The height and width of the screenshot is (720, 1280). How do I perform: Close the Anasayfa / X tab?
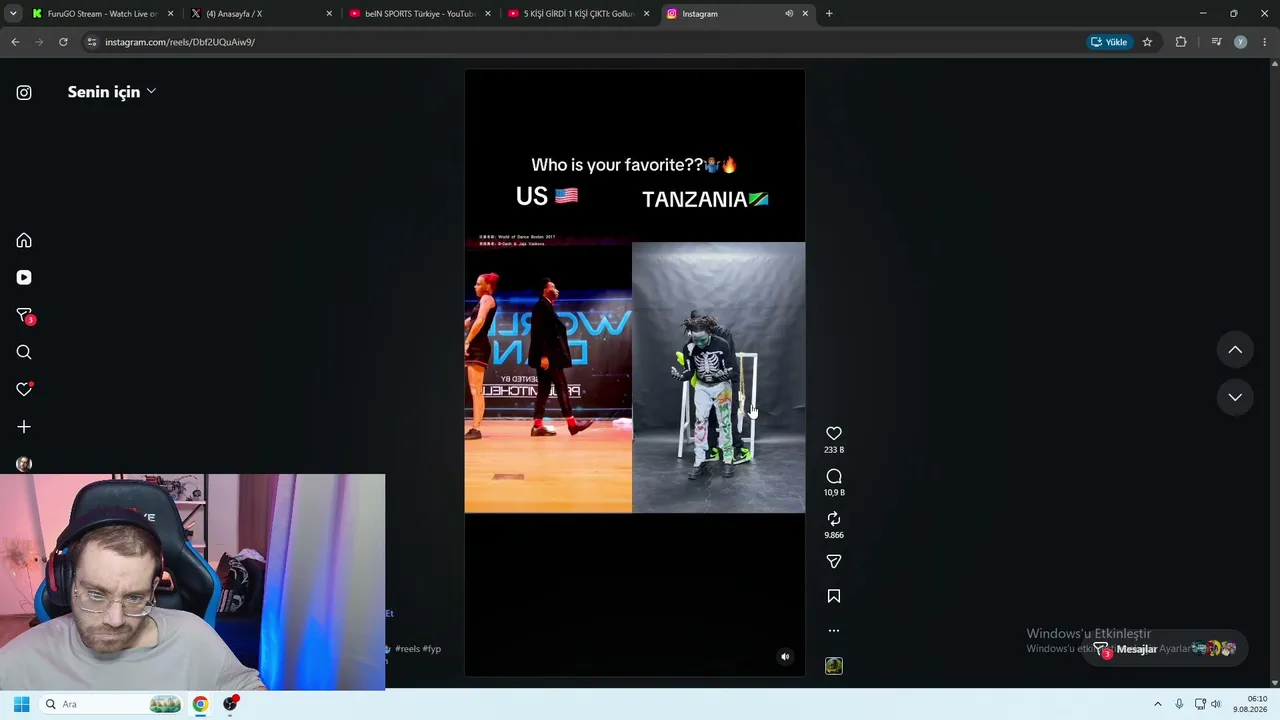[x=329, y=14]
